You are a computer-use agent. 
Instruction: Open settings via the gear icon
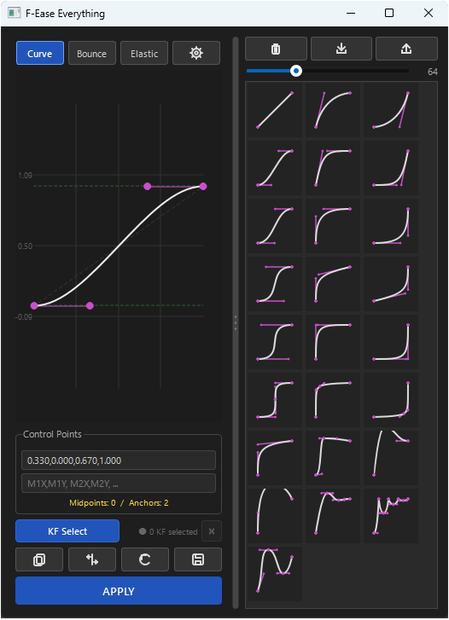point(196,53)
